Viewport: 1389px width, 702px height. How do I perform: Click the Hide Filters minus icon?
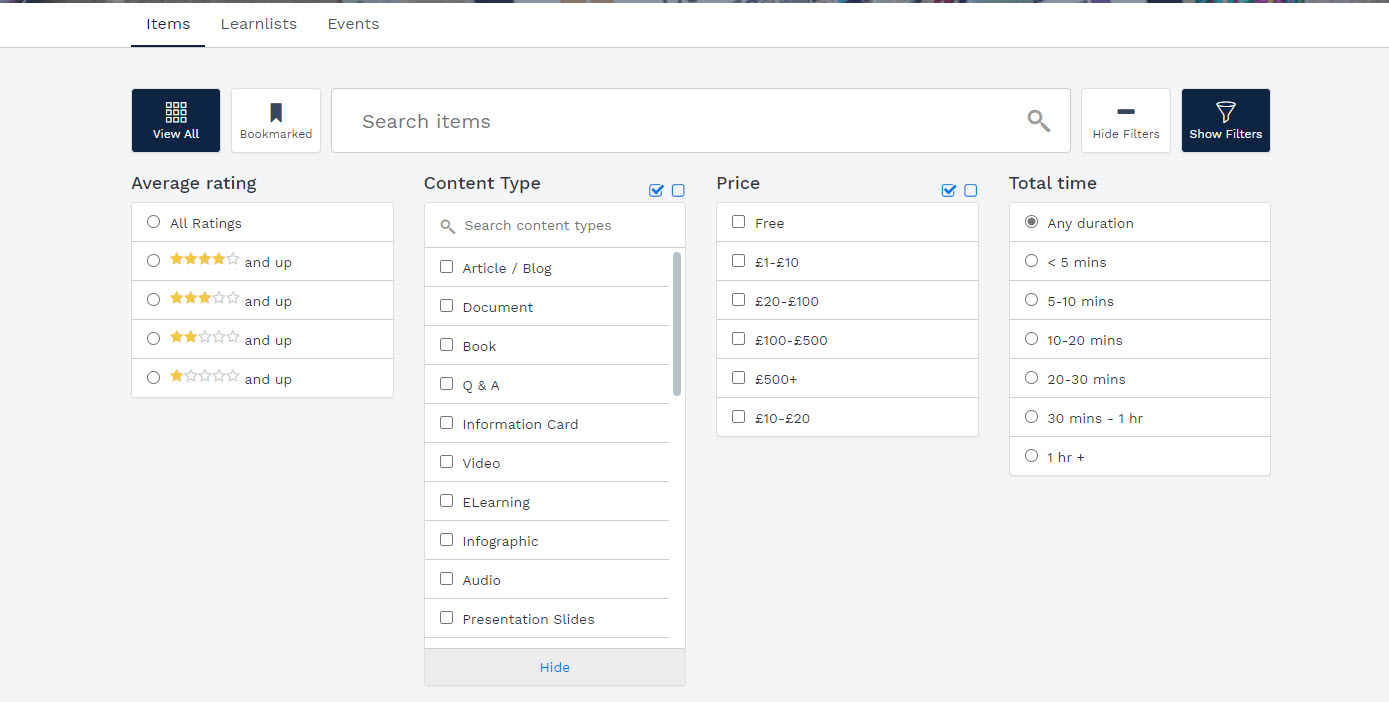(x=1126, y=112)
